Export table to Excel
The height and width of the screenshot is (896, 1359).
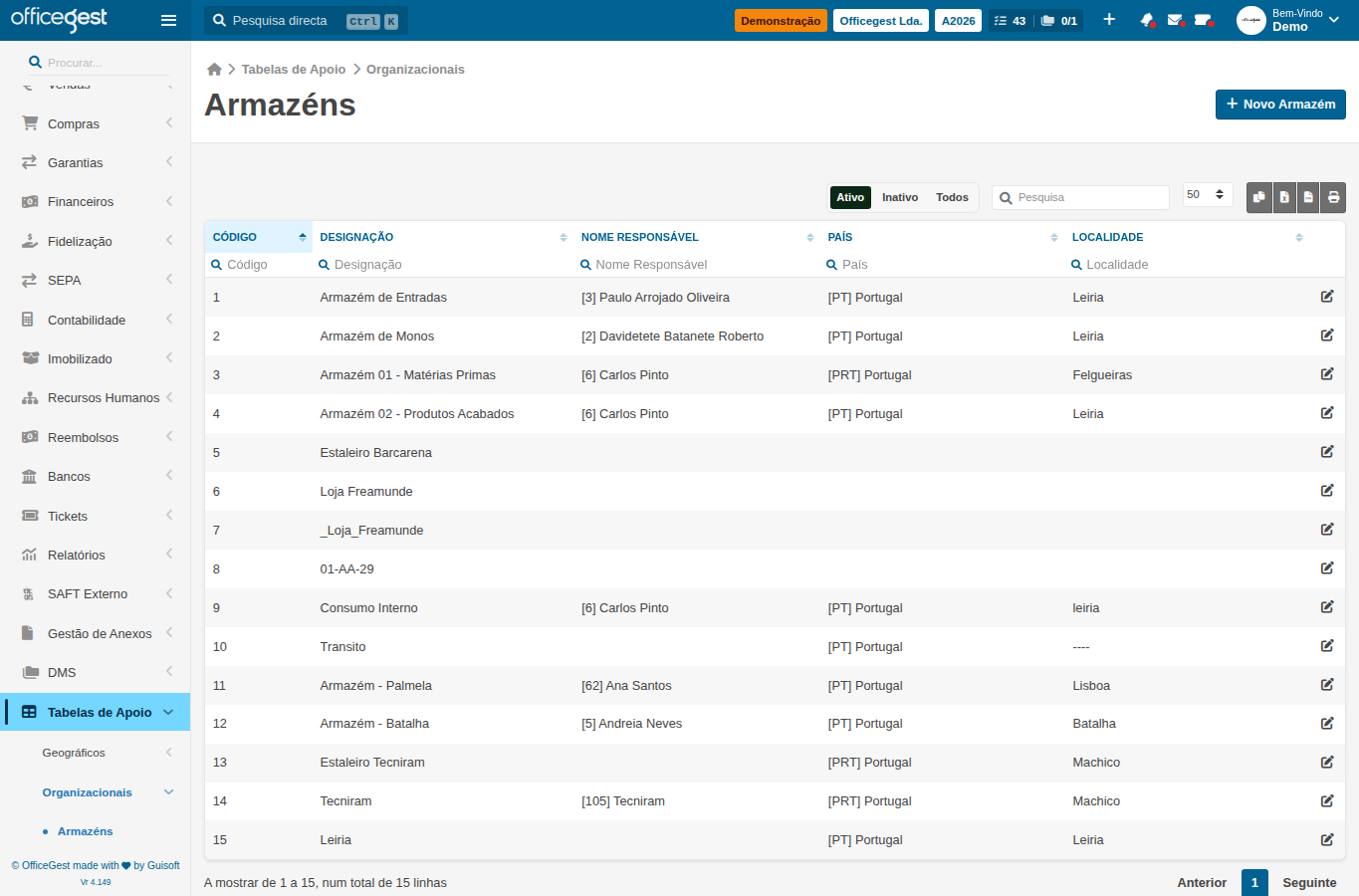pyautogui.click(x=1284, y=197)
